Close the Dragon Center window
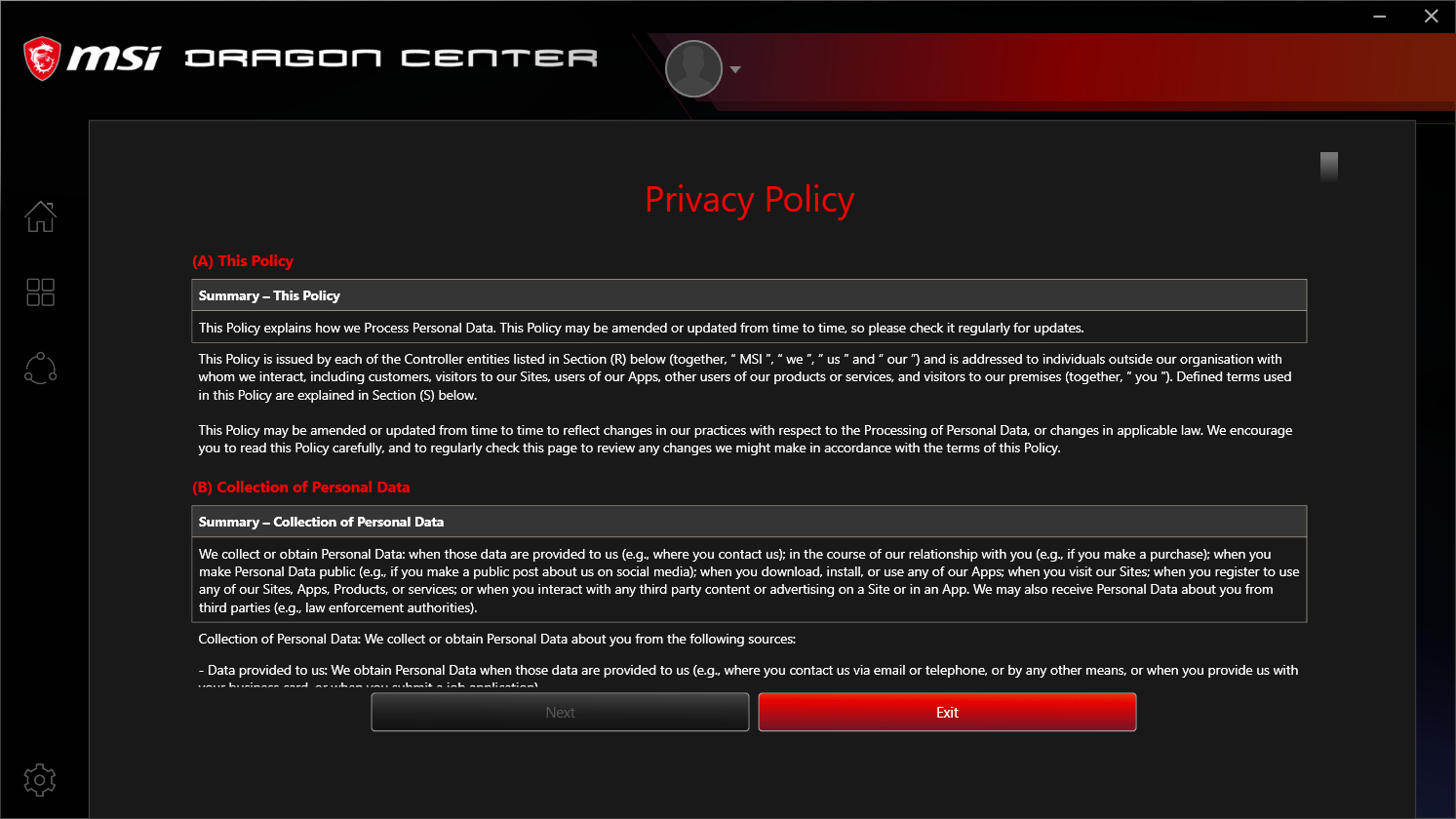This screenshot has height=819, width=1456. (x=1431, y=16)
